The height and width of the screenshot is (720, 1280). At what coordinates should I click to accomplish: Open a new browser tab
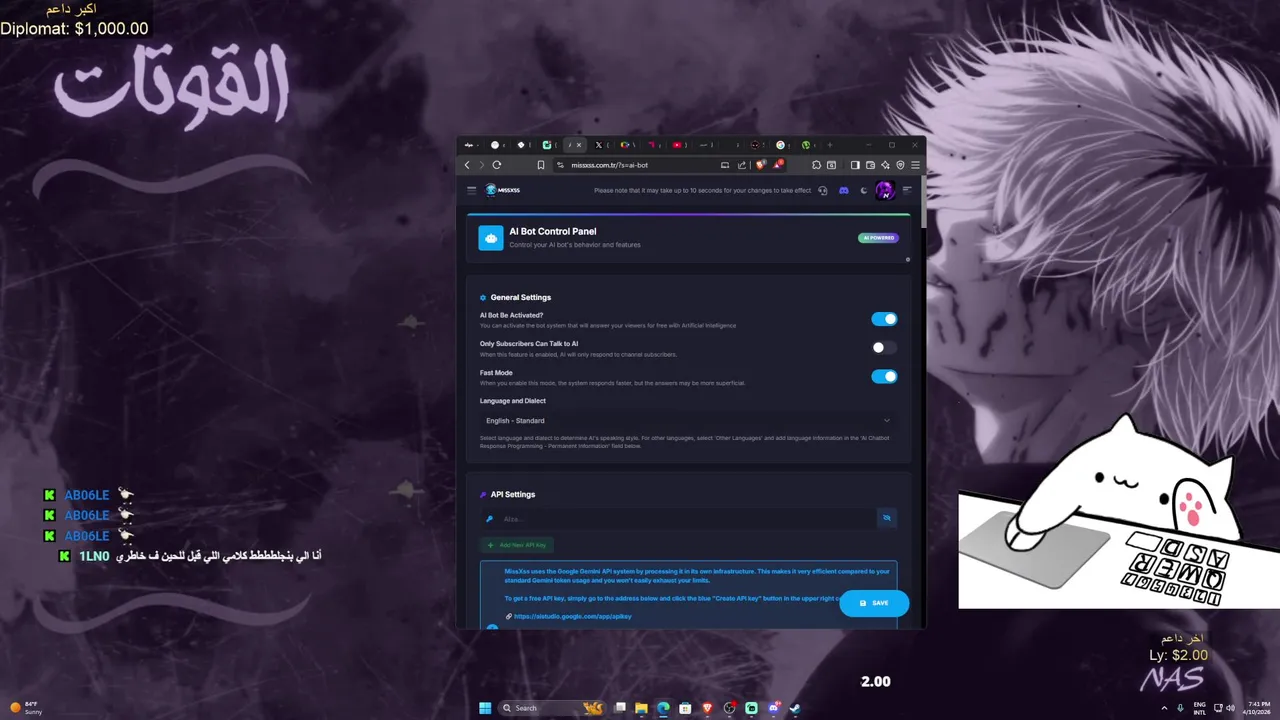tap(830, 145)
